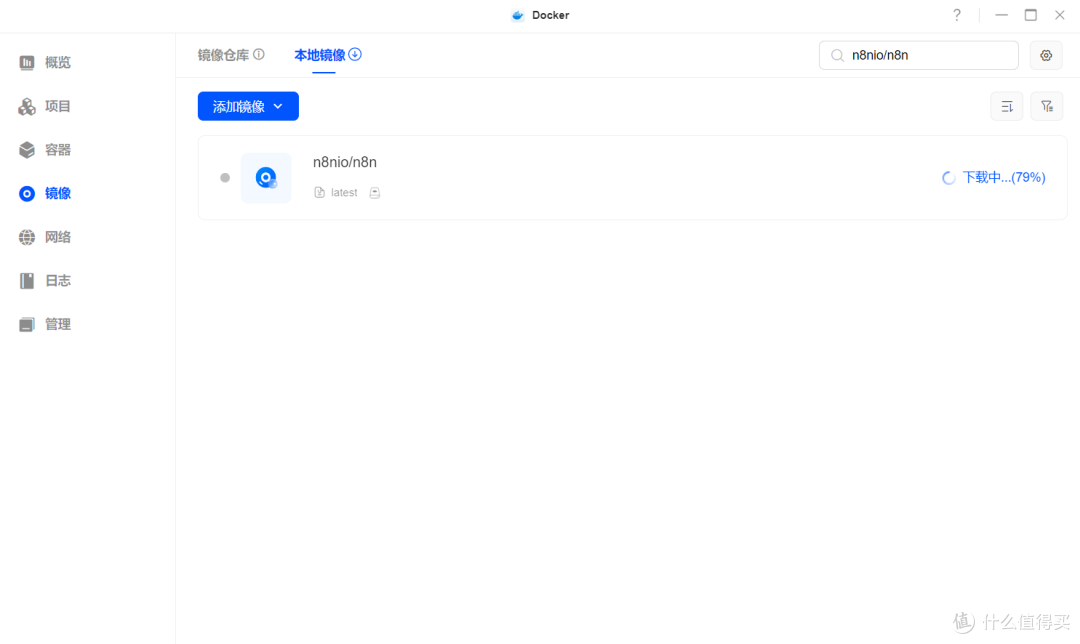Click the gray status dot of n8nio/n8n
1080x644 pixels.
[x=225, y=178]
